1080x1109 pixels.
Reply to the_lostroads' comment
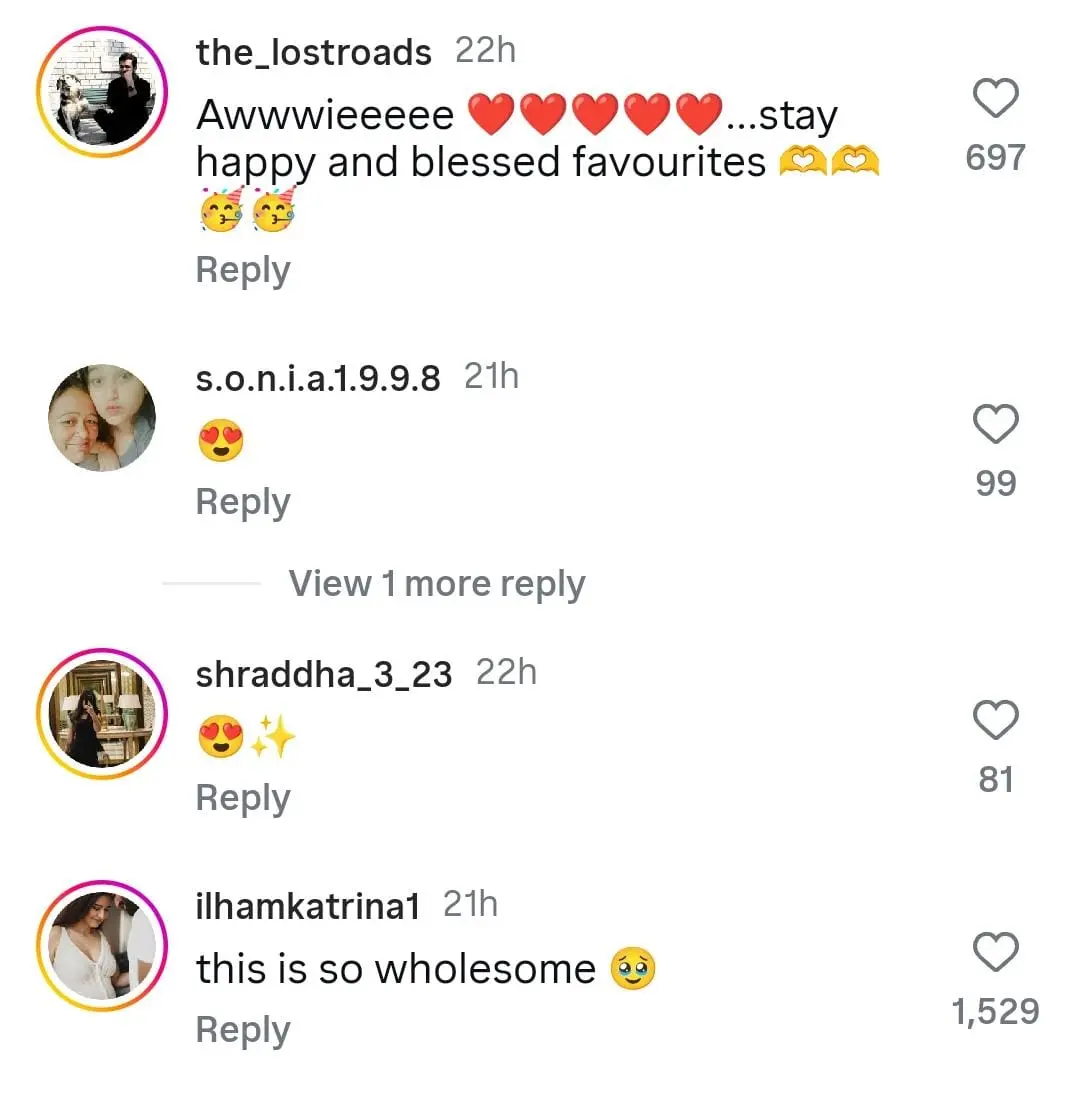coord(242,269)
